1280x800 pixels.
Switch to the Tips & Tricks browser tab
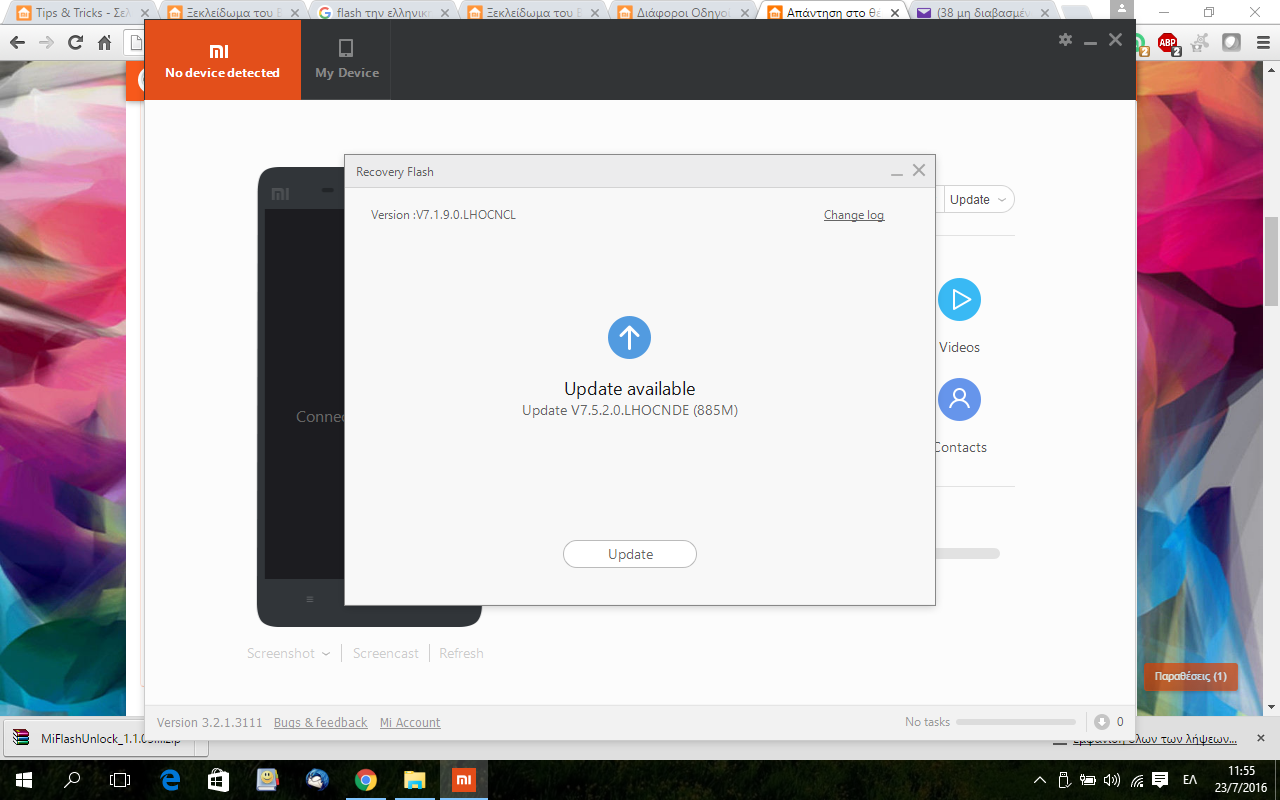click(83, 13)
